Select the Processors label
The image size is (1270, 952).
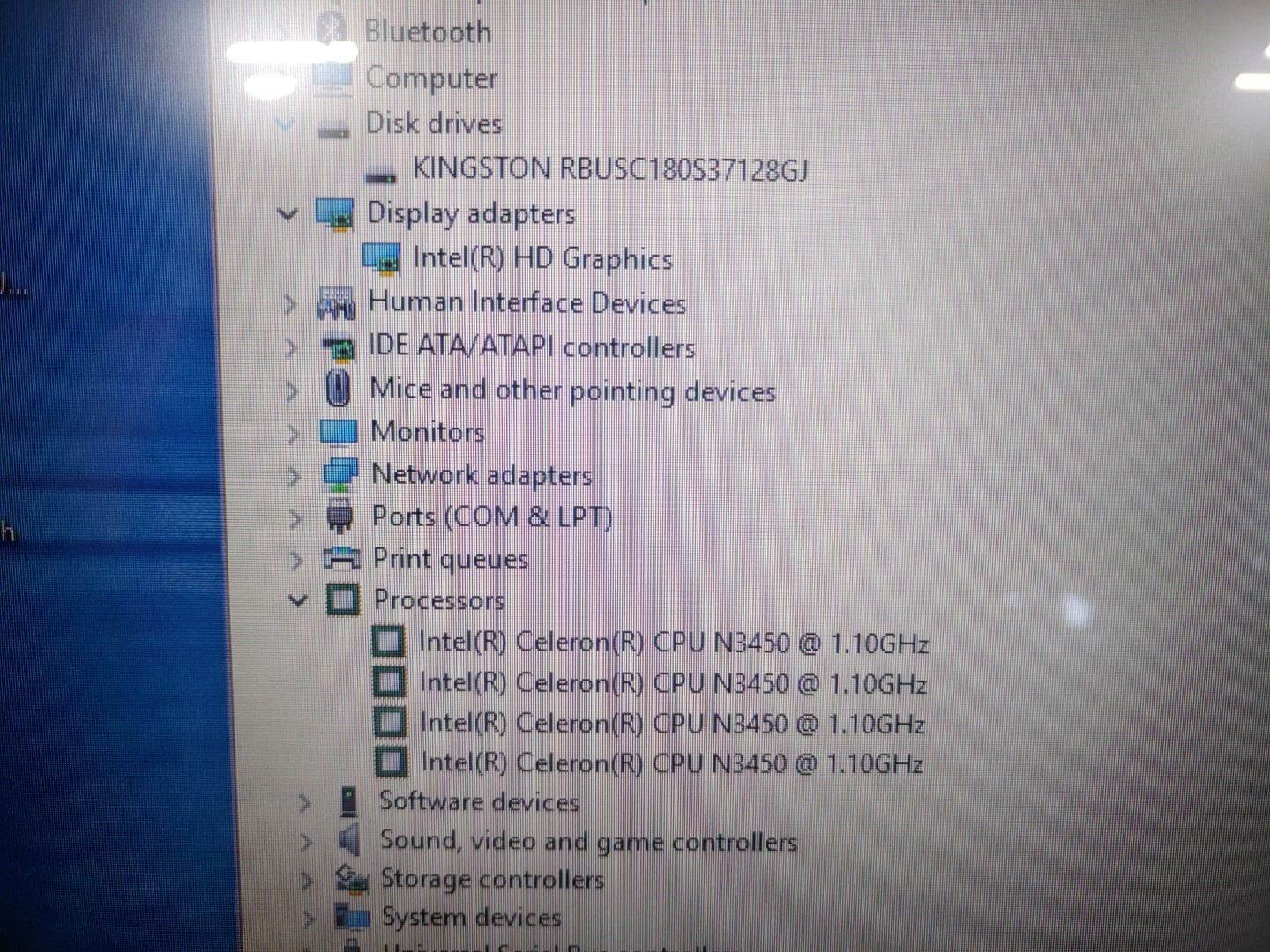point(439,600)
